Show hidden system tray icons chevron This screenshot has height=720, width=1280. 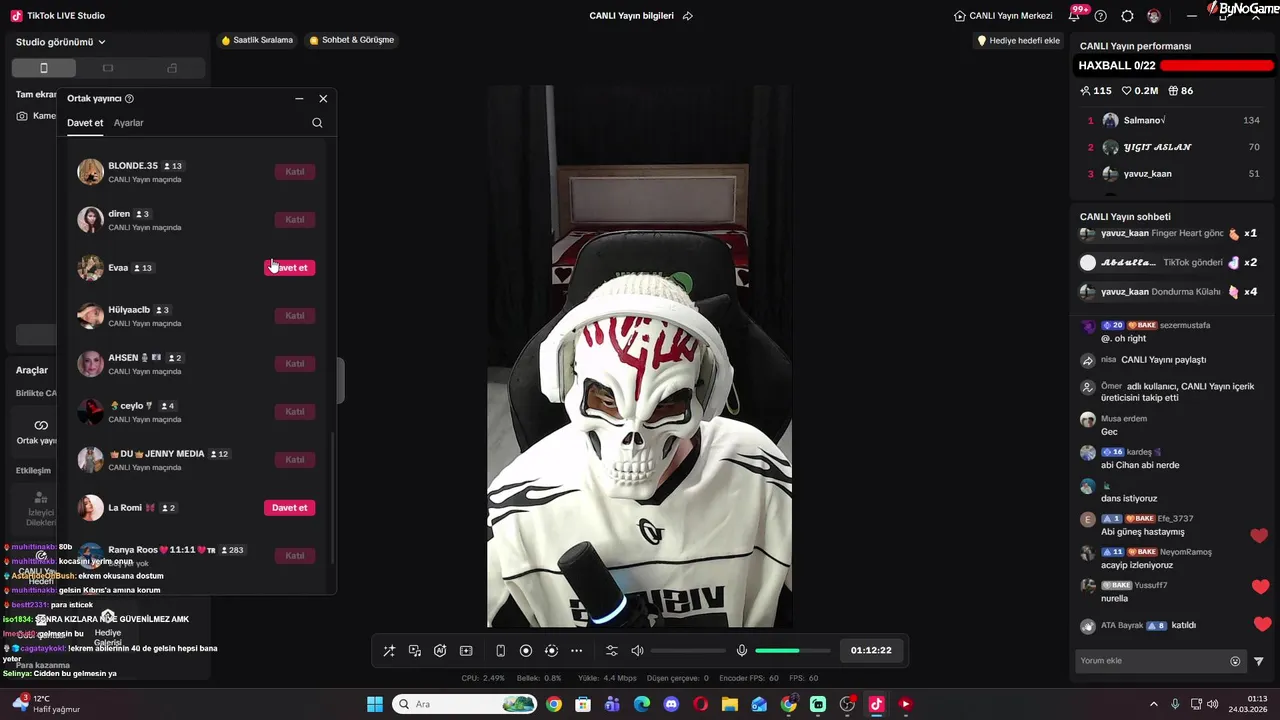tap(1153, 704)
